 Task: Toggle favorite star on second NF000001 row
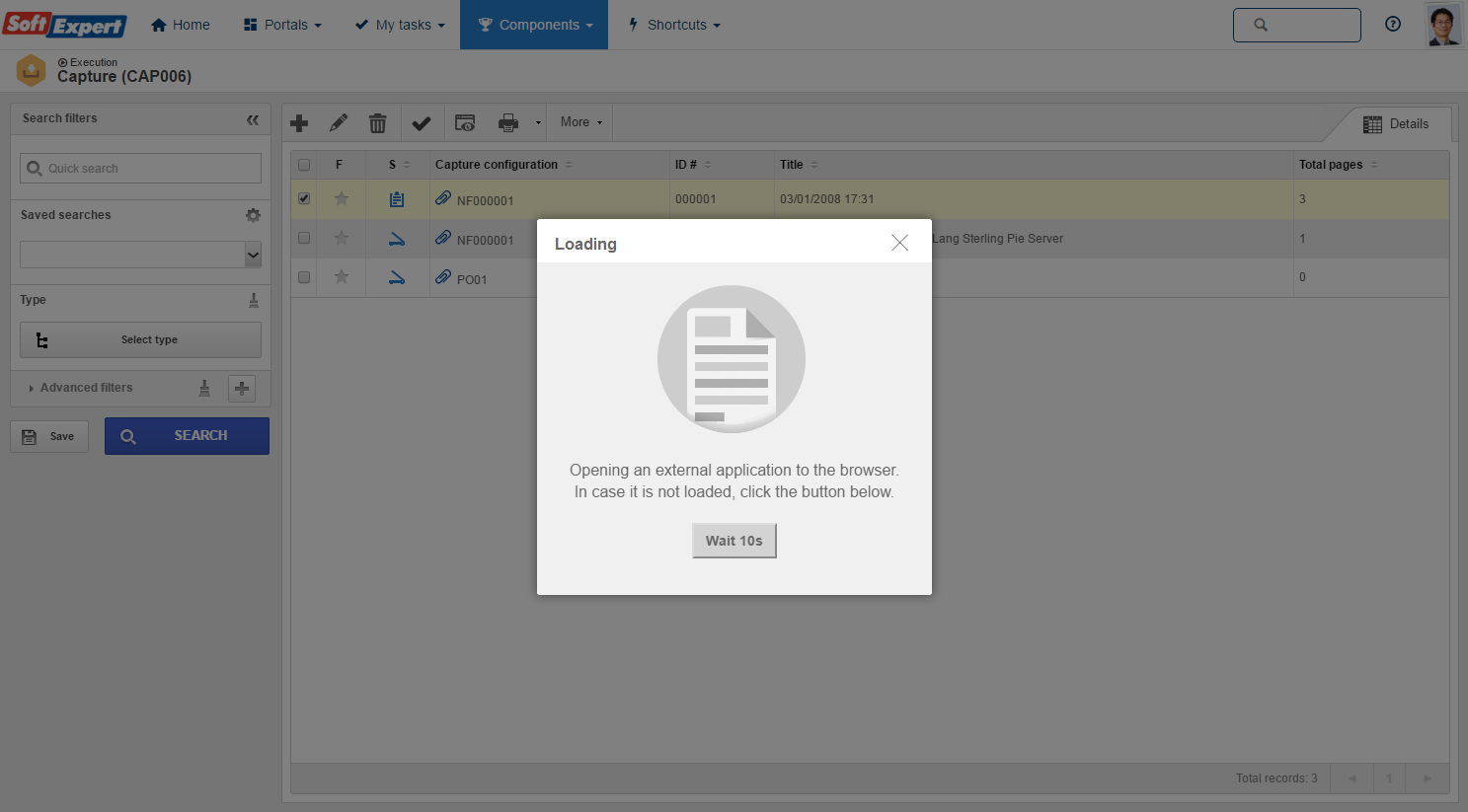[x=342, y=238]
